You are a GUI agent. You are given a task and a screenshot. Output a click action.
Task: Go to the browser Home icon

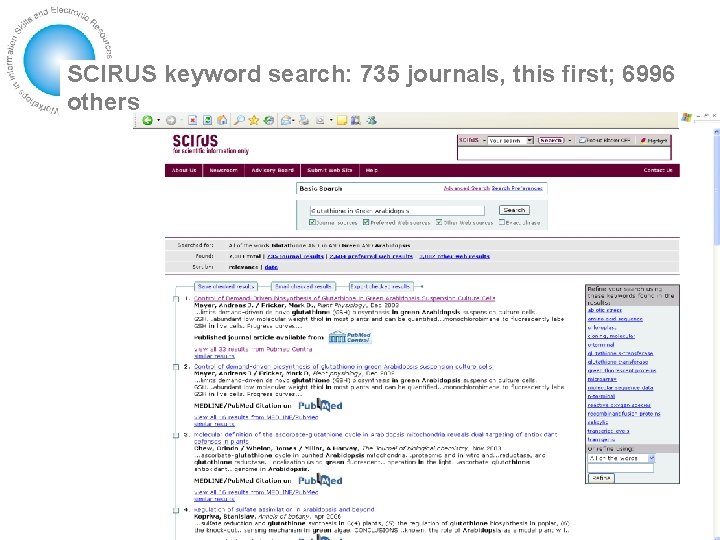222,120
